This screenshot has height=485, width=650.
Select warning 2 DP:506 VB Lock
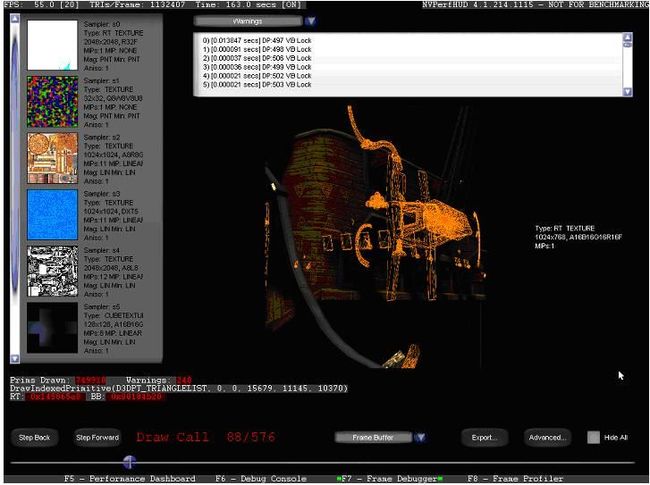(257, 58)
